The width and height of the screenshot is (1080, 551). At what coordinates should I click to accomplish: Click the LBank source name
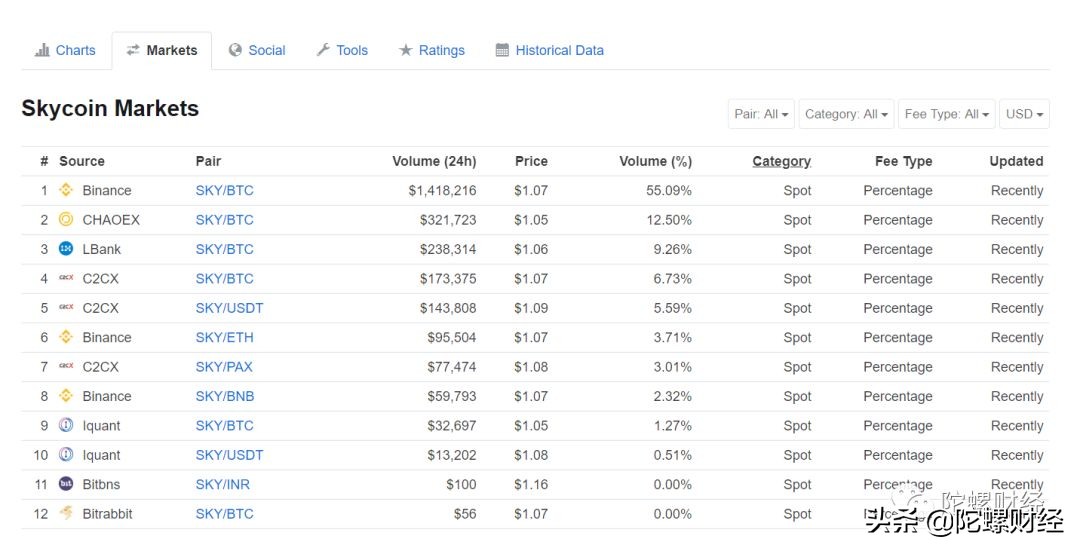[102, 249]
